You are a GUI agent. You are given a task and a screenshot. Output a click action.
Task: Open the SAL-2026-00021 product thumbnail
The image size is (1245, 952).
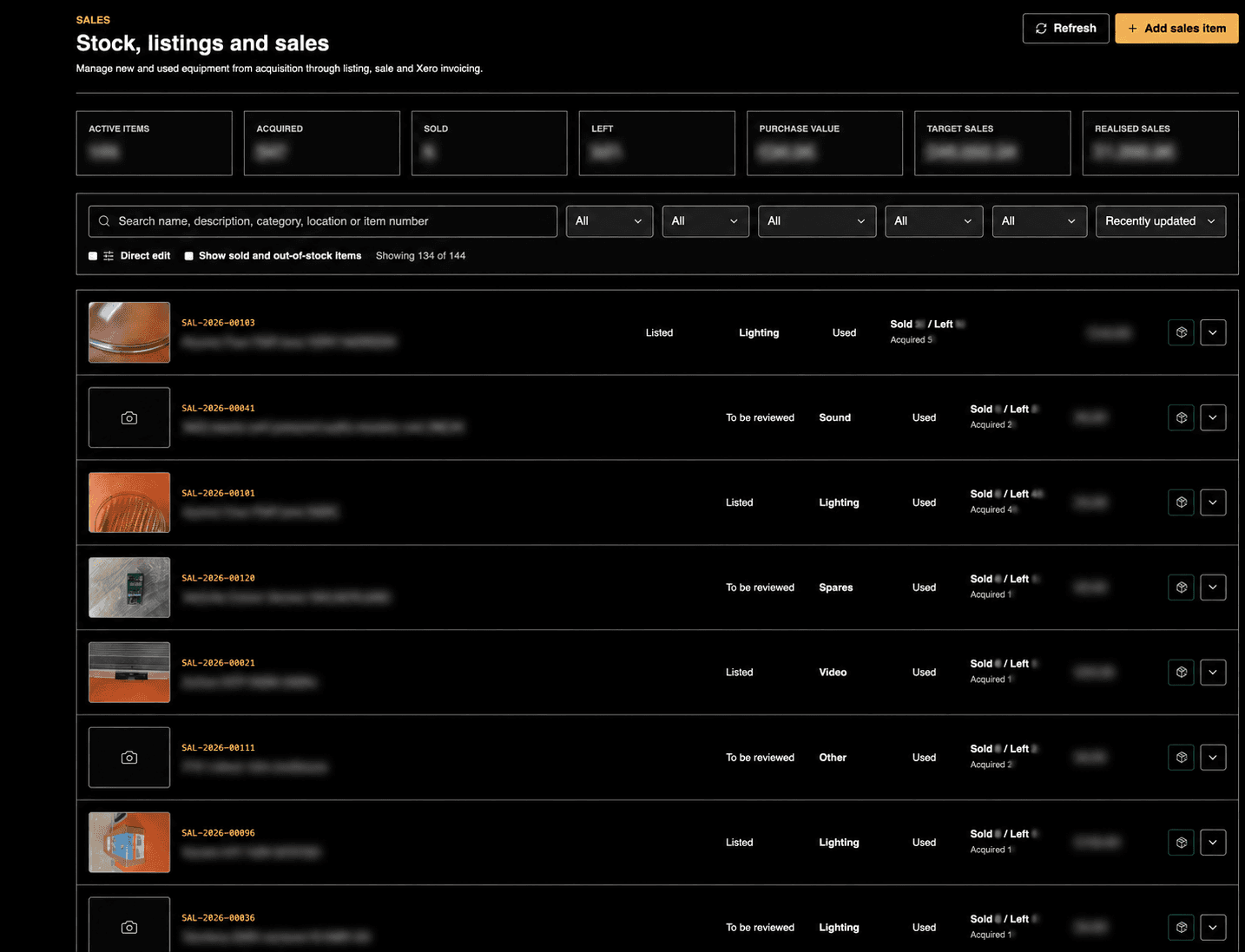129,673
